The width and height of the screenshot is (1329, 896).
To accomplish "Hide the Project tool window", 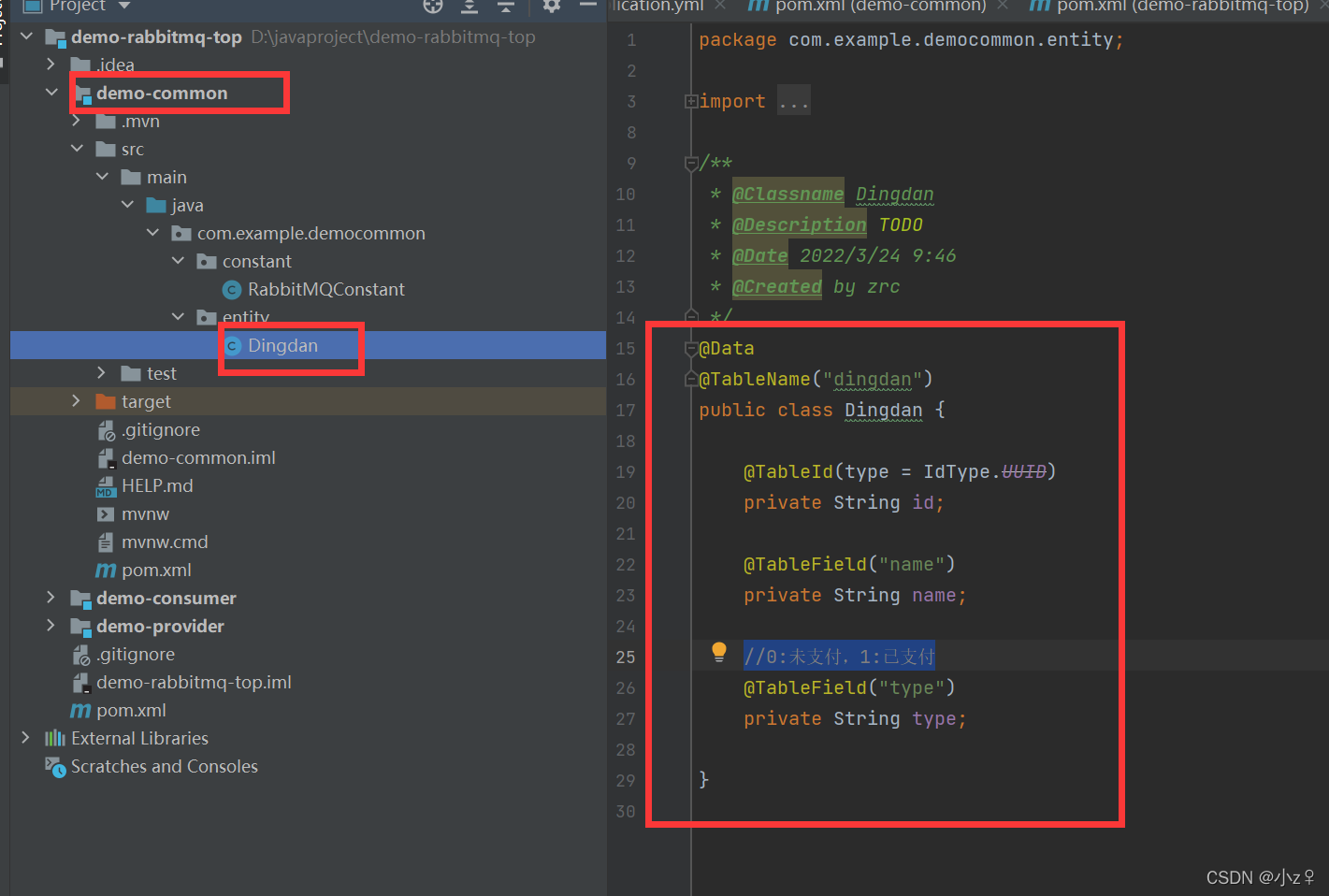I will point(588,6).
